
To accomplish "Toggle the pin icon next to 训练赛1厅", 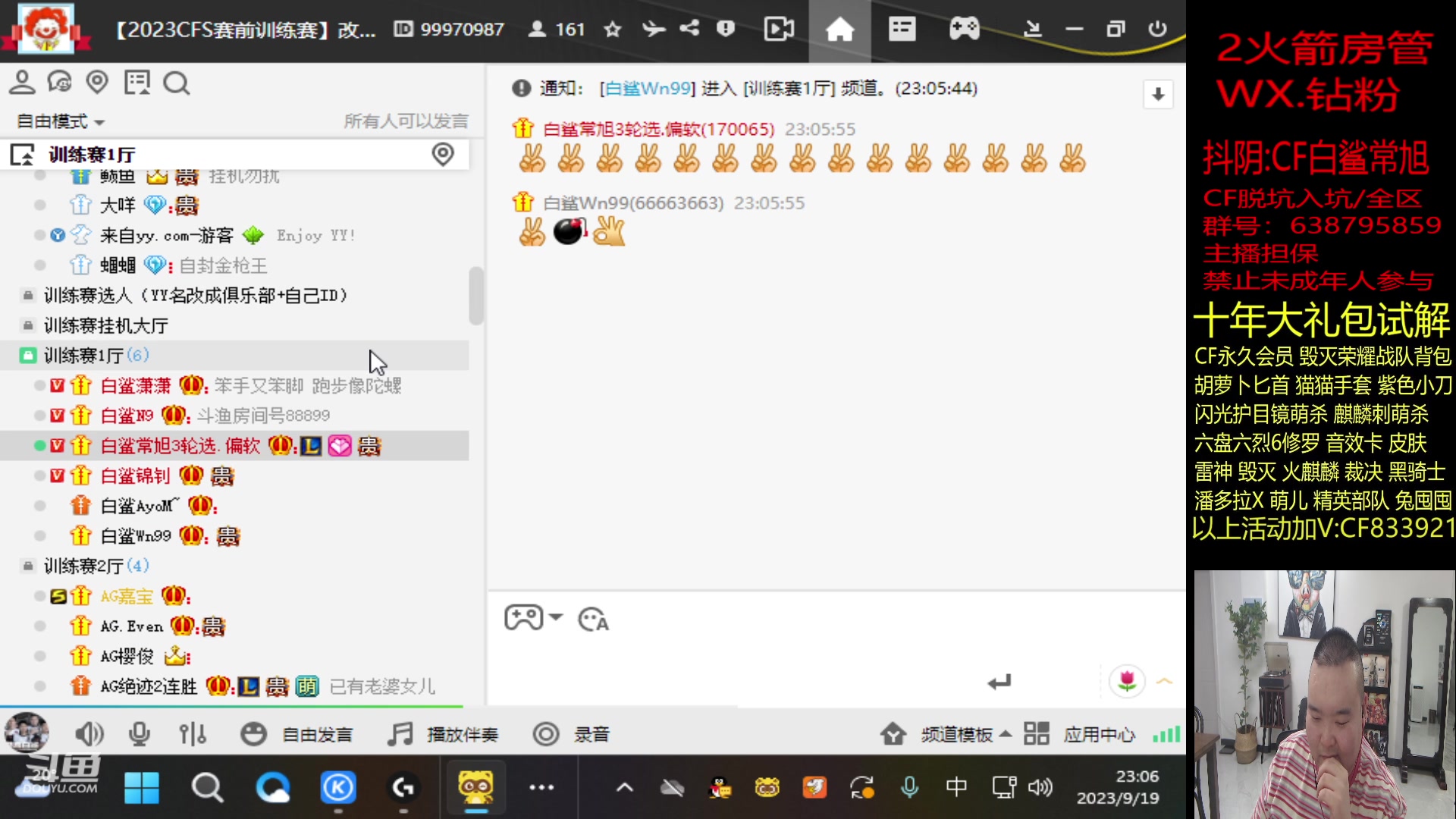I will (x=444, y=154).
